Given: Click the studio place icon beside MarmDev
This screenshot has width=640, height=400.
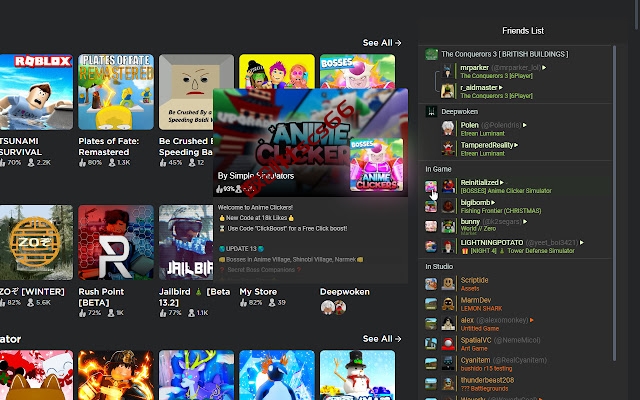Looking at the screenshot, I should click(x=431, y=304).
